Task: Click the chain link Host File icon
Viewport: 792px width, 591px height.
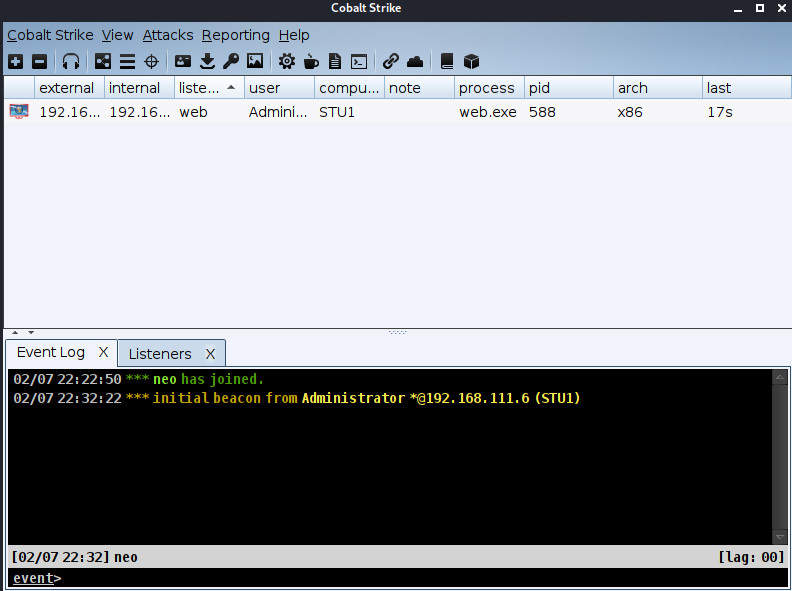Action: 390,62
